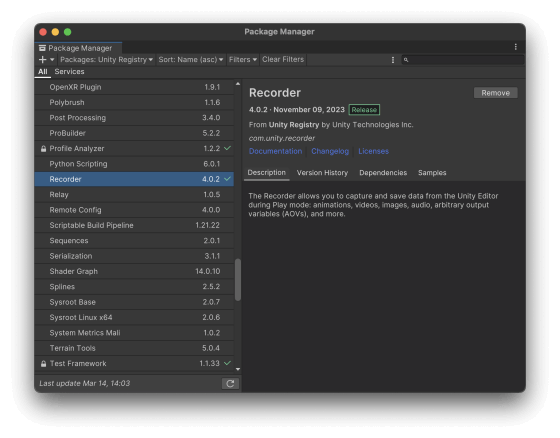The height and width of the screenshot is (438, 560).
Task: Open Sort: Name (asc) dropdown
Action: (191, 60)
